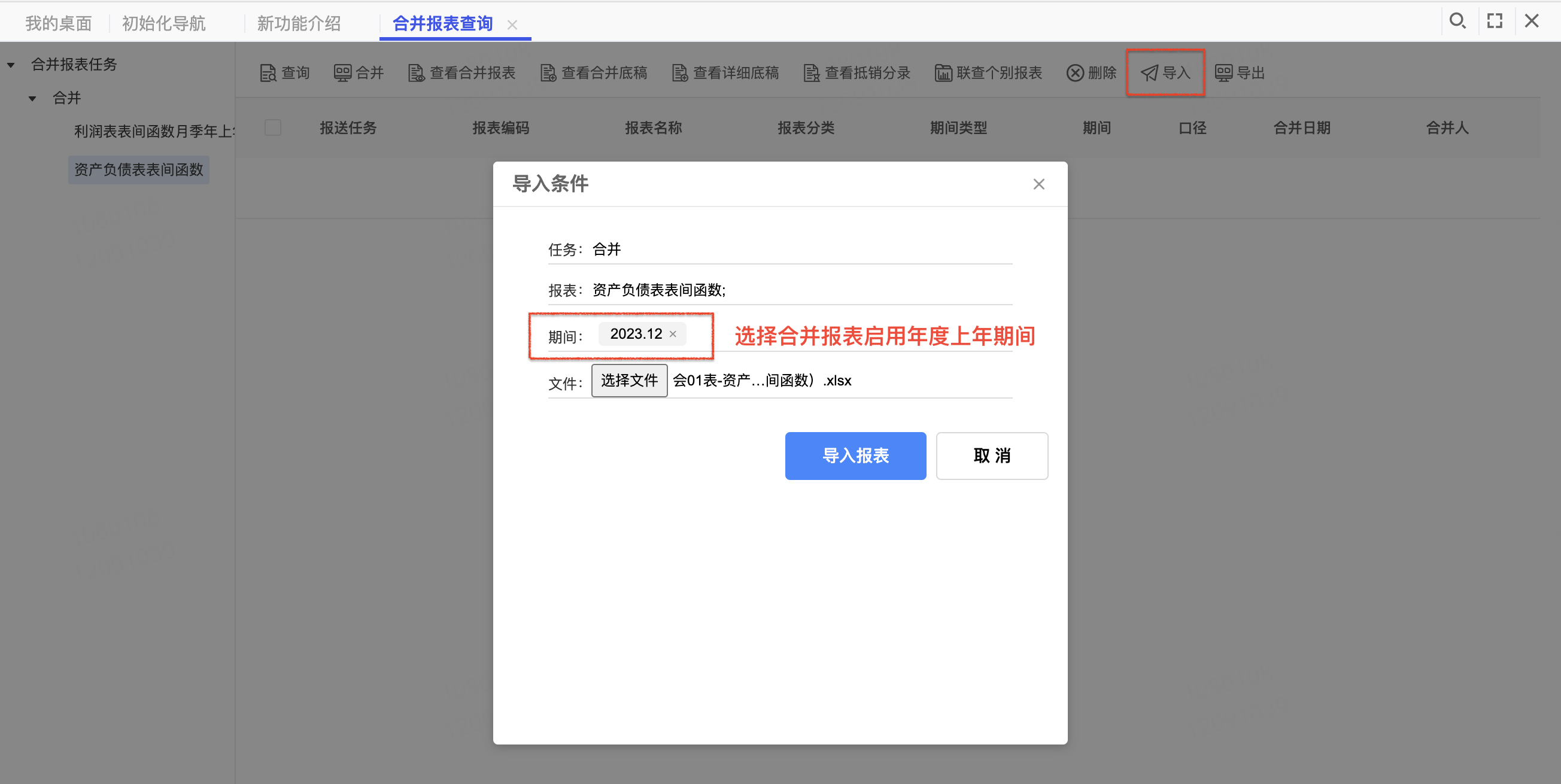The height and width of the screenshot is (784, 1561).
Task: Click the 报送任务 column header
Action: pos(348,128)
